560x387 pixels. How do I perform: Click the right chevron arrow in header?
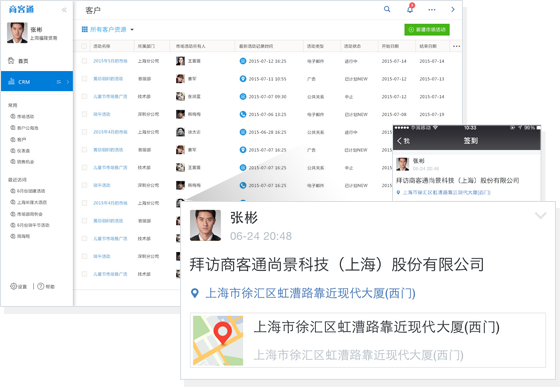453,10
